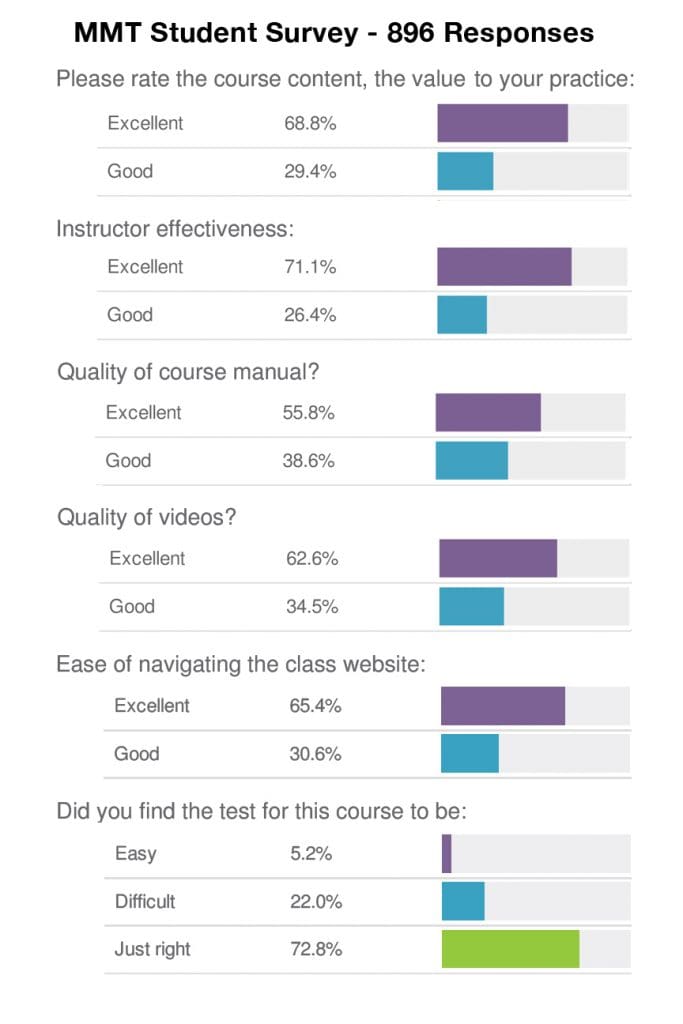Click the Good bar under Quality of course manual
The height and width of the screenshot is (1024, 683).
(x=471, y=460)
